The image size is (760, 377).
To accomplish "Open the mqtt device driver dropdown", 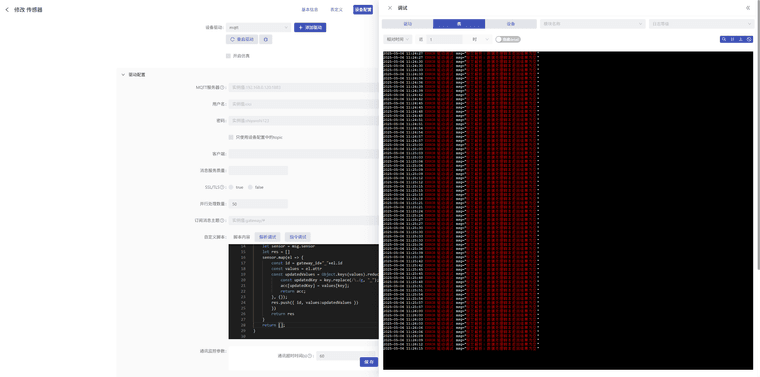I will [x=258, y=28].
